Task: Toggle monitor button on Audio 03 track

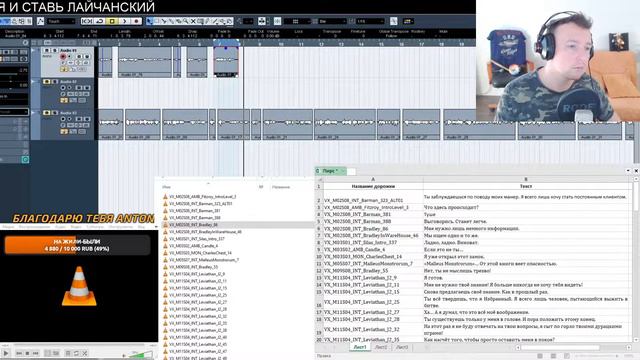Action: click(69, 119)
